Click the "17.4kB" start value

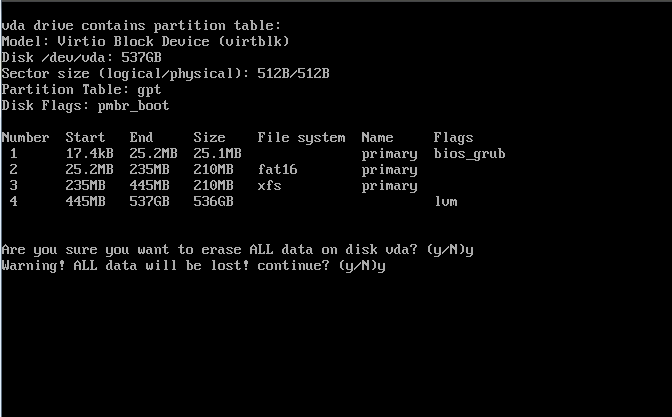[x=89, y=153]
